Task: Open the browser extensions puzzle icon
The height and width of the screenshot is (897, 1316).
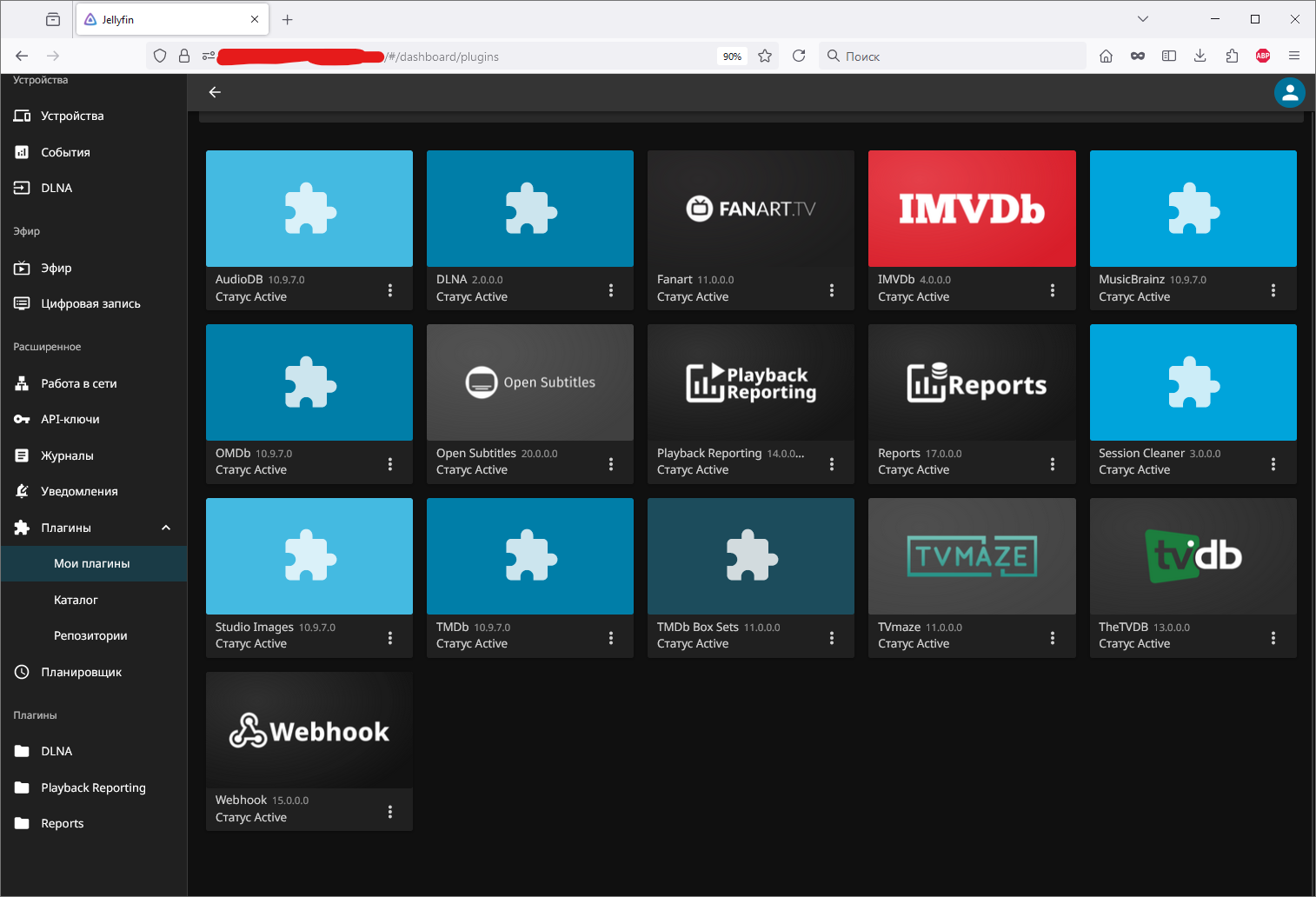Action: click(x=1232, y=56)
